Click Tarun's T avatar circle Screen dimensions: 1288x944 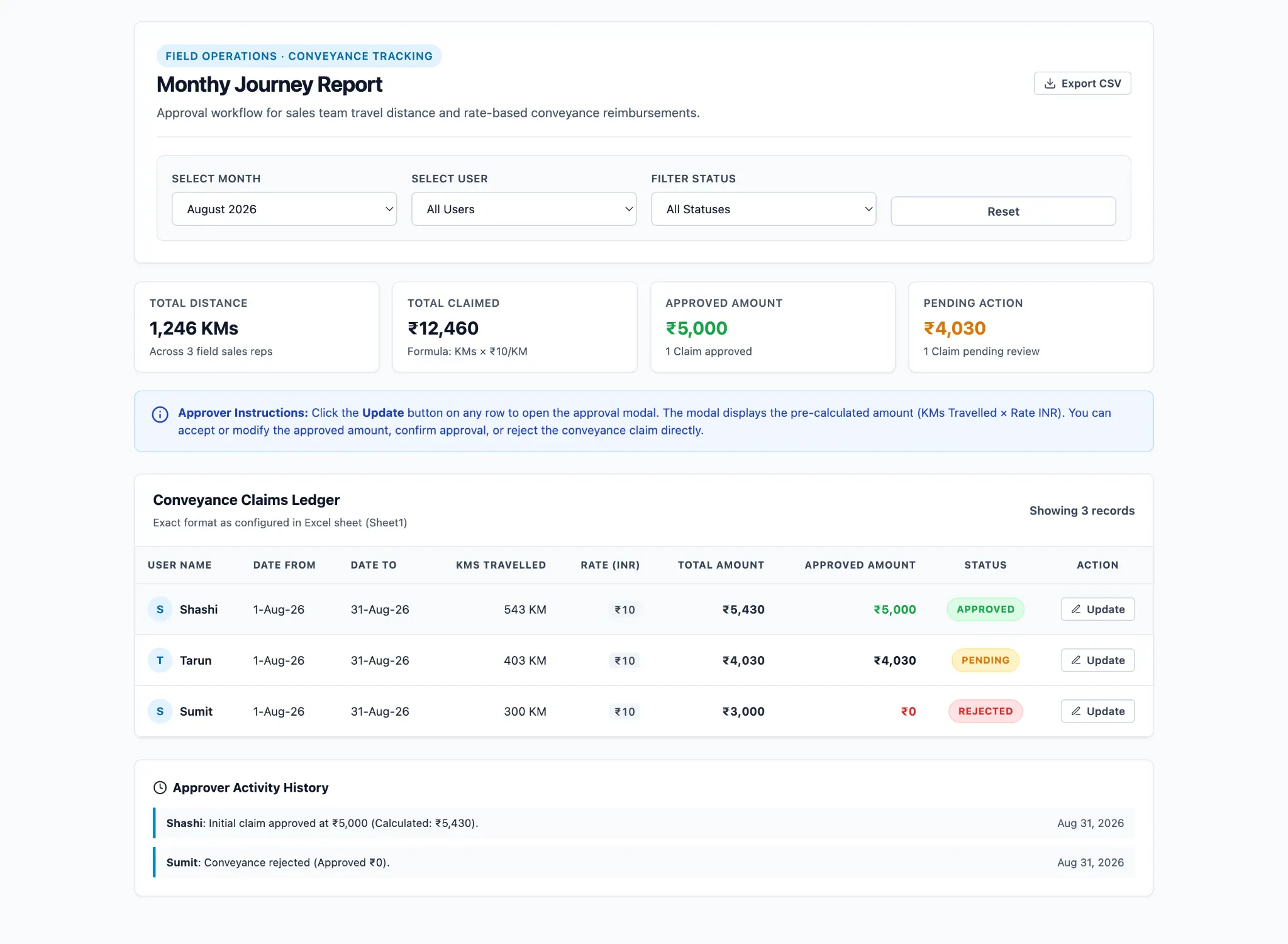tap(160, 660)
